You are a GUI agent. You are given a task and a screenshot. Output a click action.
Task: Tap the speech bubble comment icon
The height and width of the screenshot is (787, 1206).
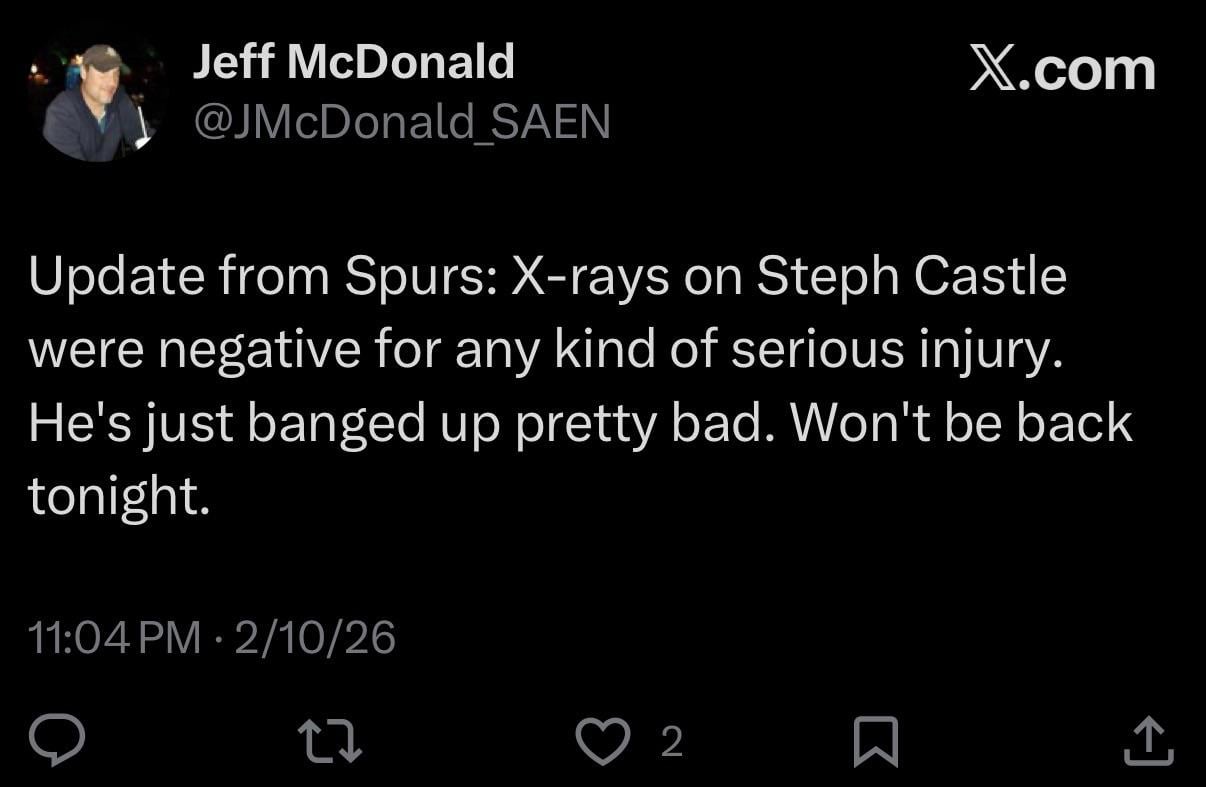(x=57, y=740)
